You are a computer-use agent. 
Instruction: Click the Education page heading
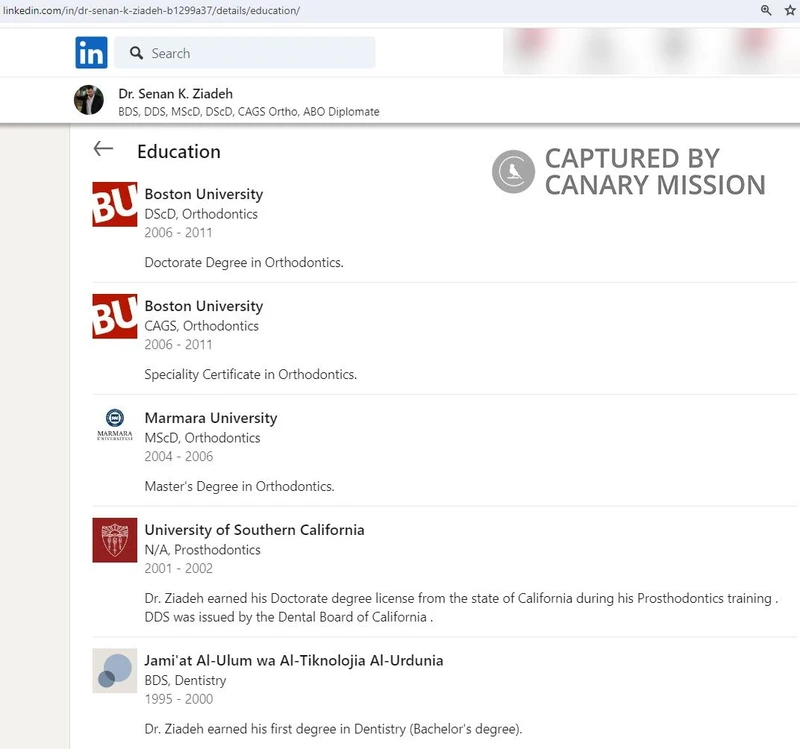coord(179,151)
